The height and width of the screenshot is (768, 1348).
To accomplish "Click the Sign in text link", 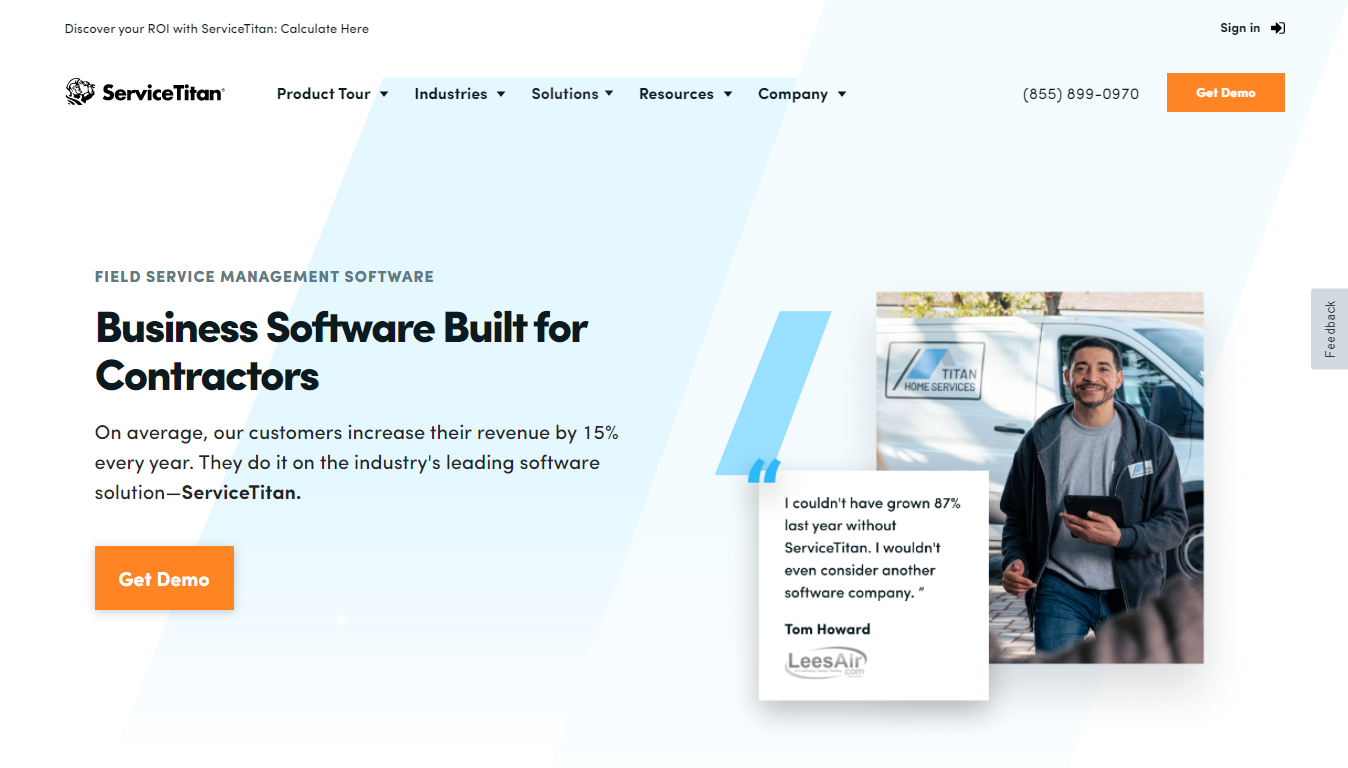I will pyautogui.click(x=1239, y=28).
